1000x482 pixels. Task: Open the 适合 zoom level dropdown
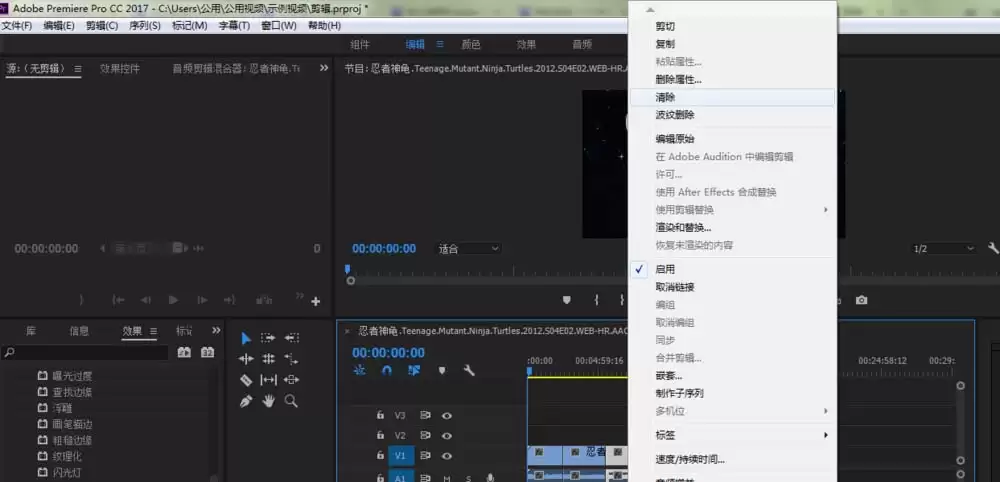[468, 249]
